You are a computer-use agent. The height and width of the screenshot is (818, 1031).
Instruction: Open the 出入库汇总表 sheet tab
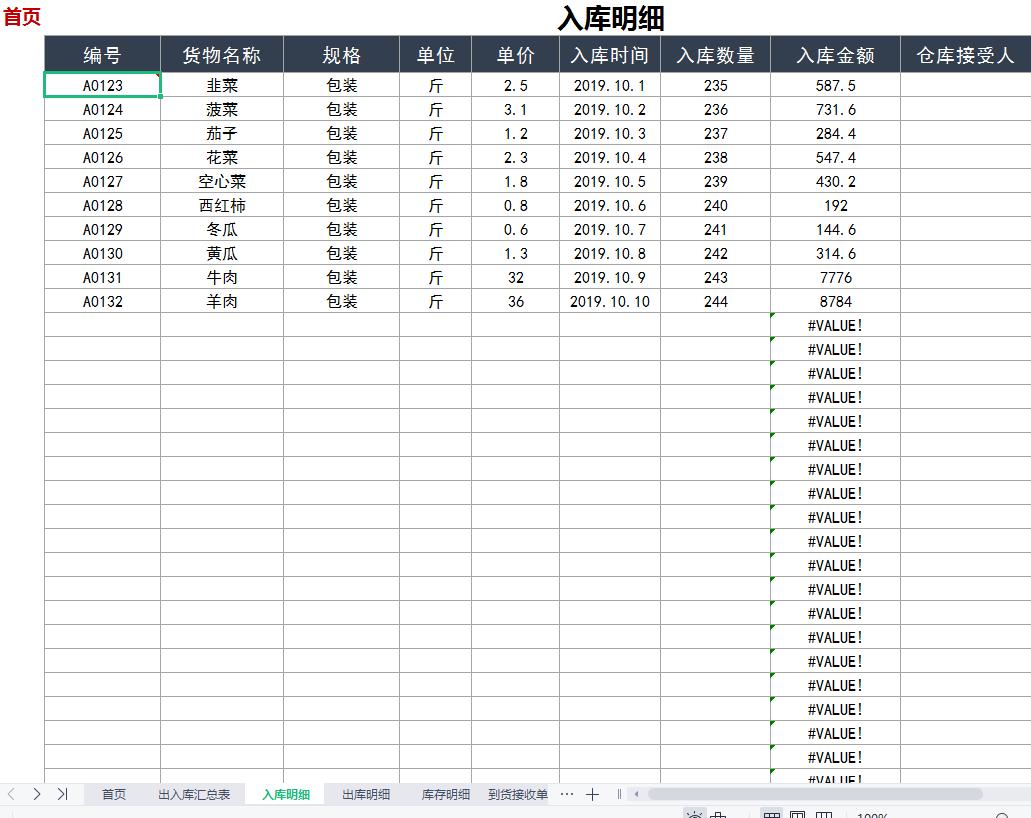[x=195, y=793]
